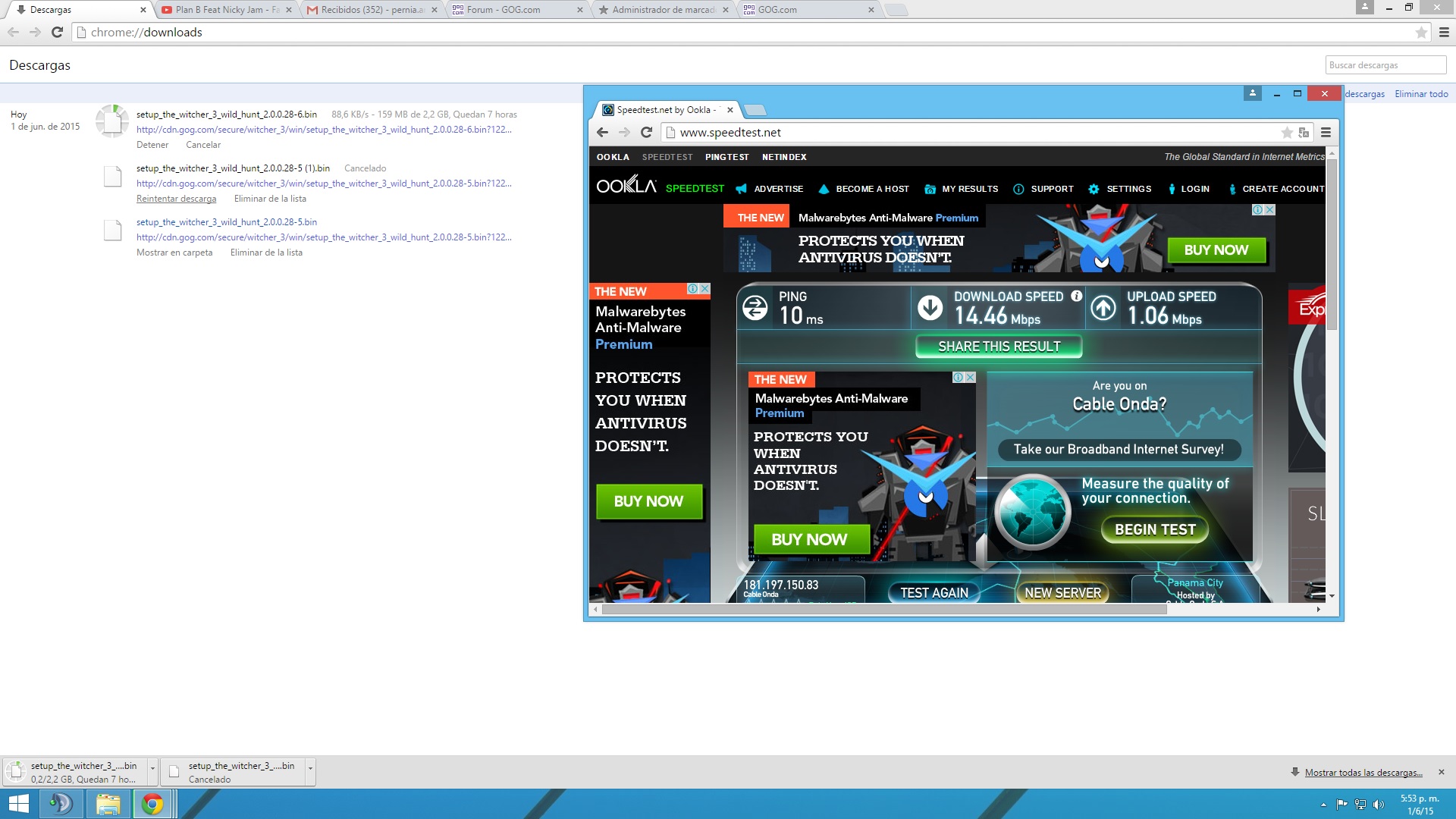Click the Ookla logo
The image size is (1456, 819).
click(626, 185)
